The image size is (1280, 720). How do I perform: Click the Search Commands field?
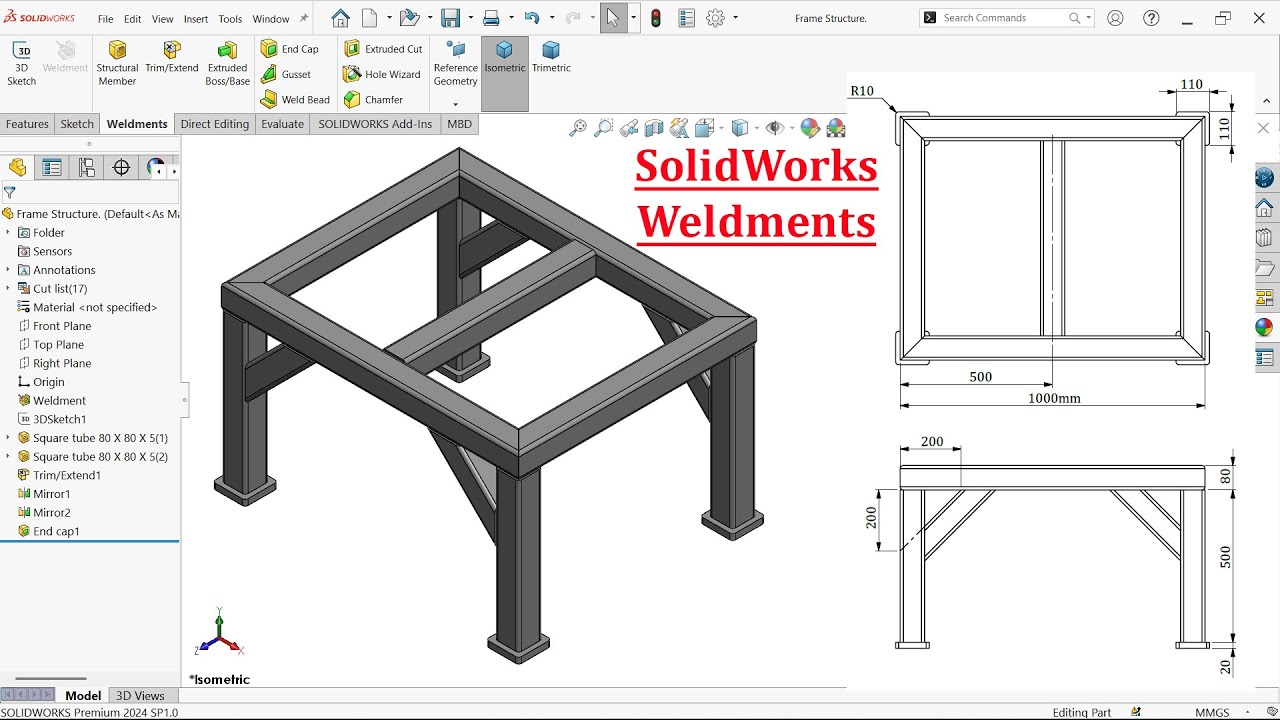pyautogui.click(x=1006, y=18)
